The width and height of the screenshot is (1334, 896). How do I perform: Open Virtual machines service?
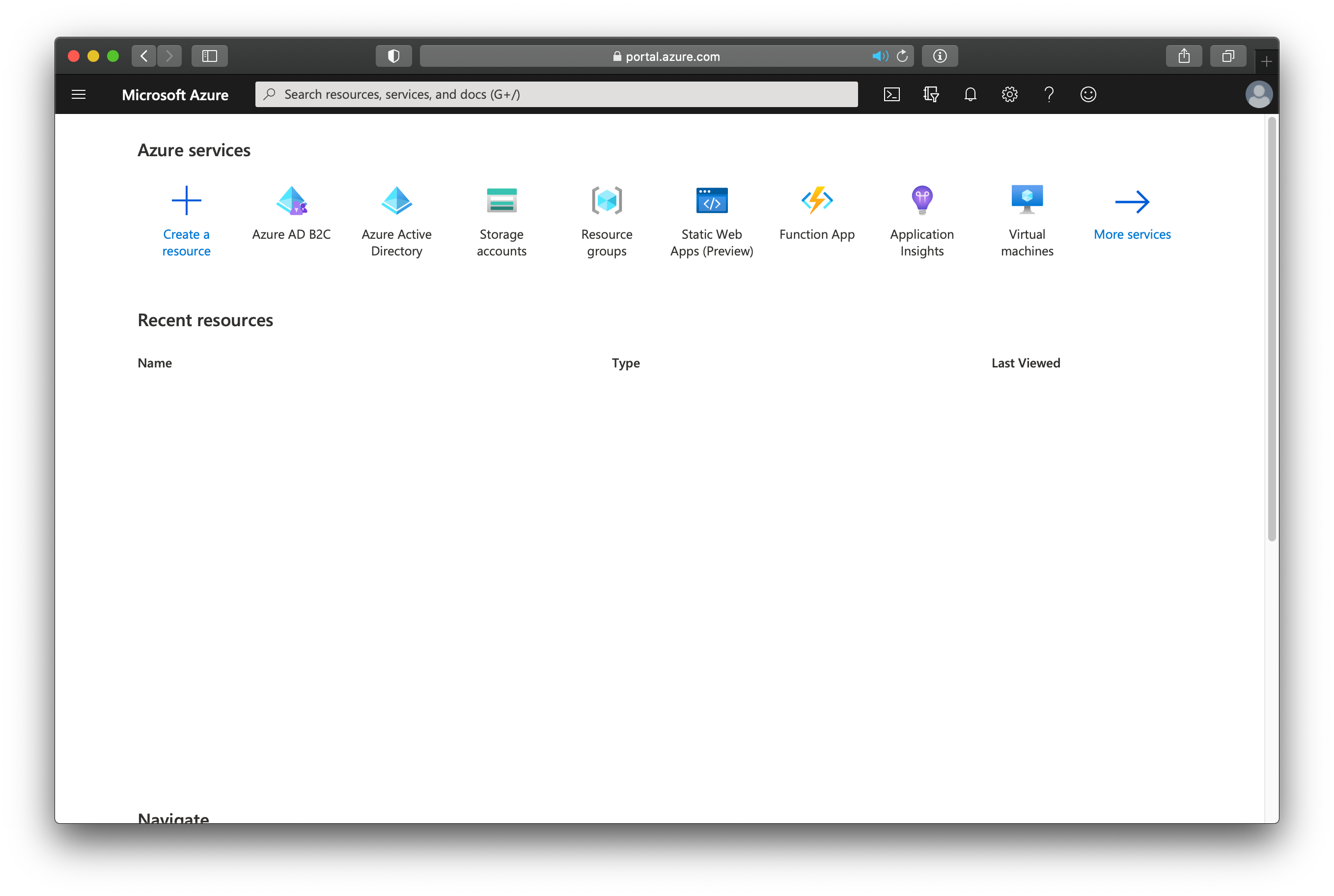click(1027, 221)
